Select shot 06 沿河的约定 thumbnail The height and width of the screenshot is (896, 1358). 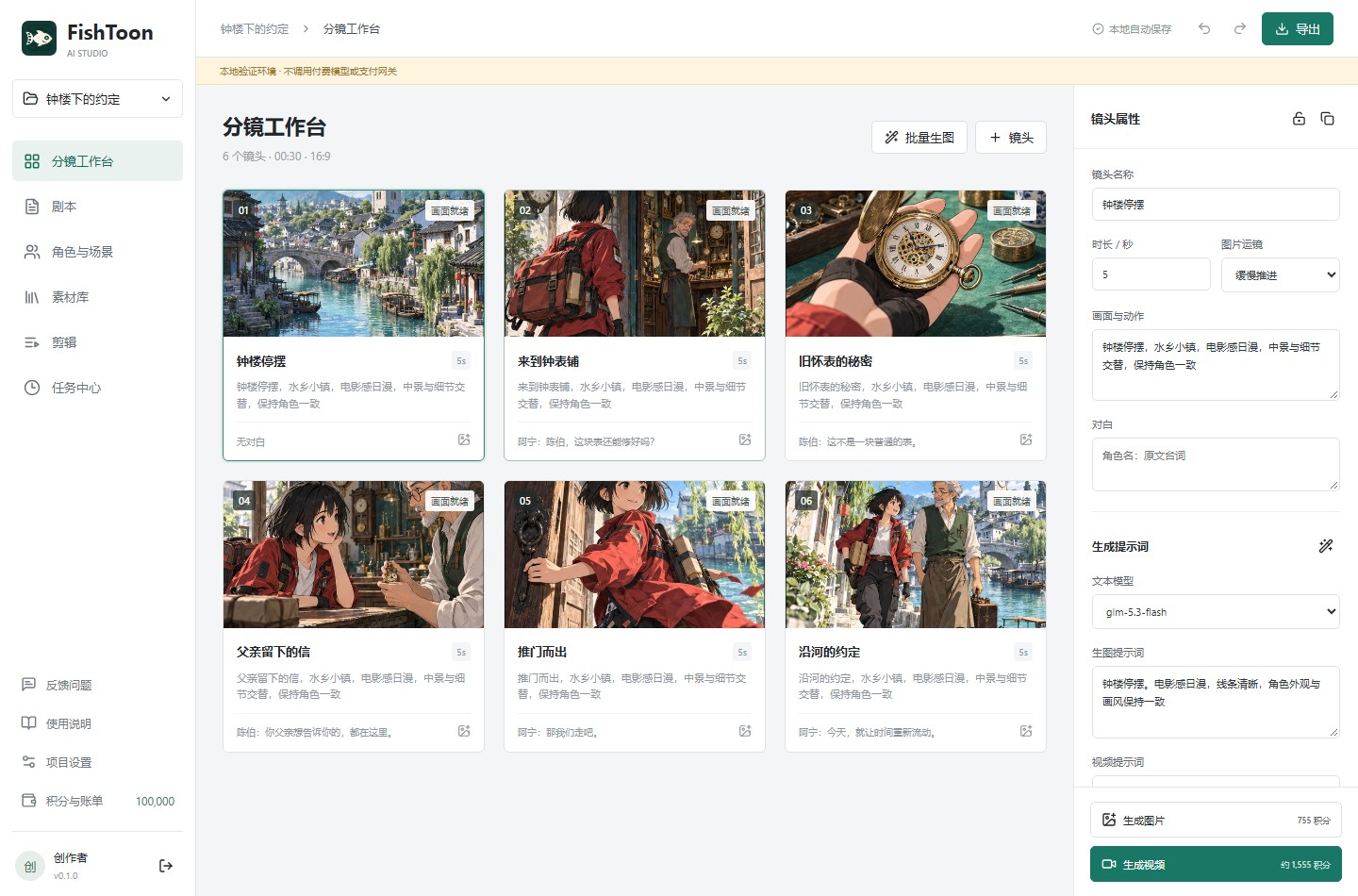coord(916,555)
